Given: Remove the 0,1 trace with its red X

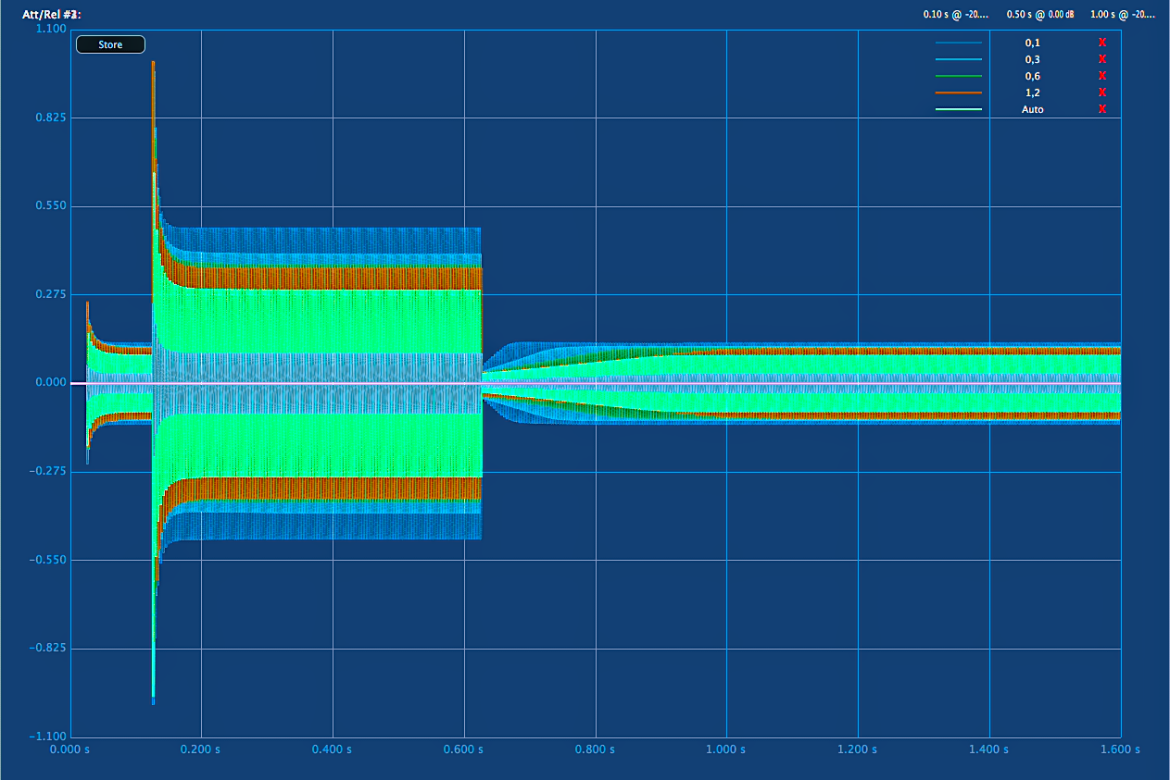Looking at the screenshot, I should tap(1102, 43).
